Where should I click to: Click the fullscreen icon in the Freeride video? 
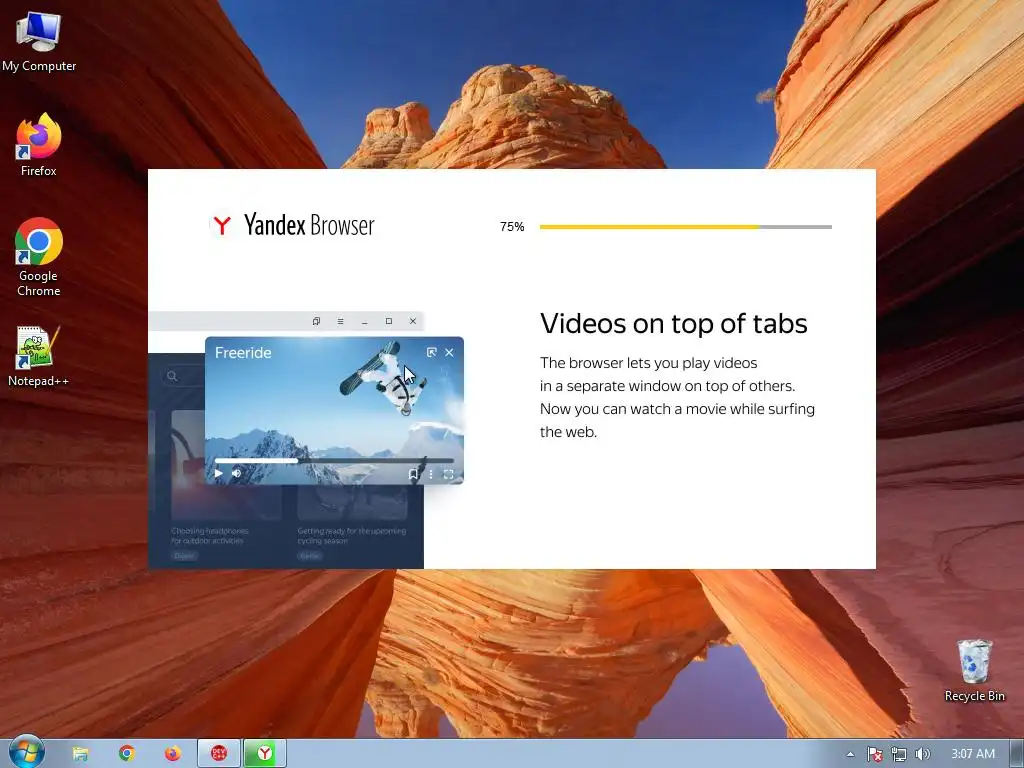[449, 474]
